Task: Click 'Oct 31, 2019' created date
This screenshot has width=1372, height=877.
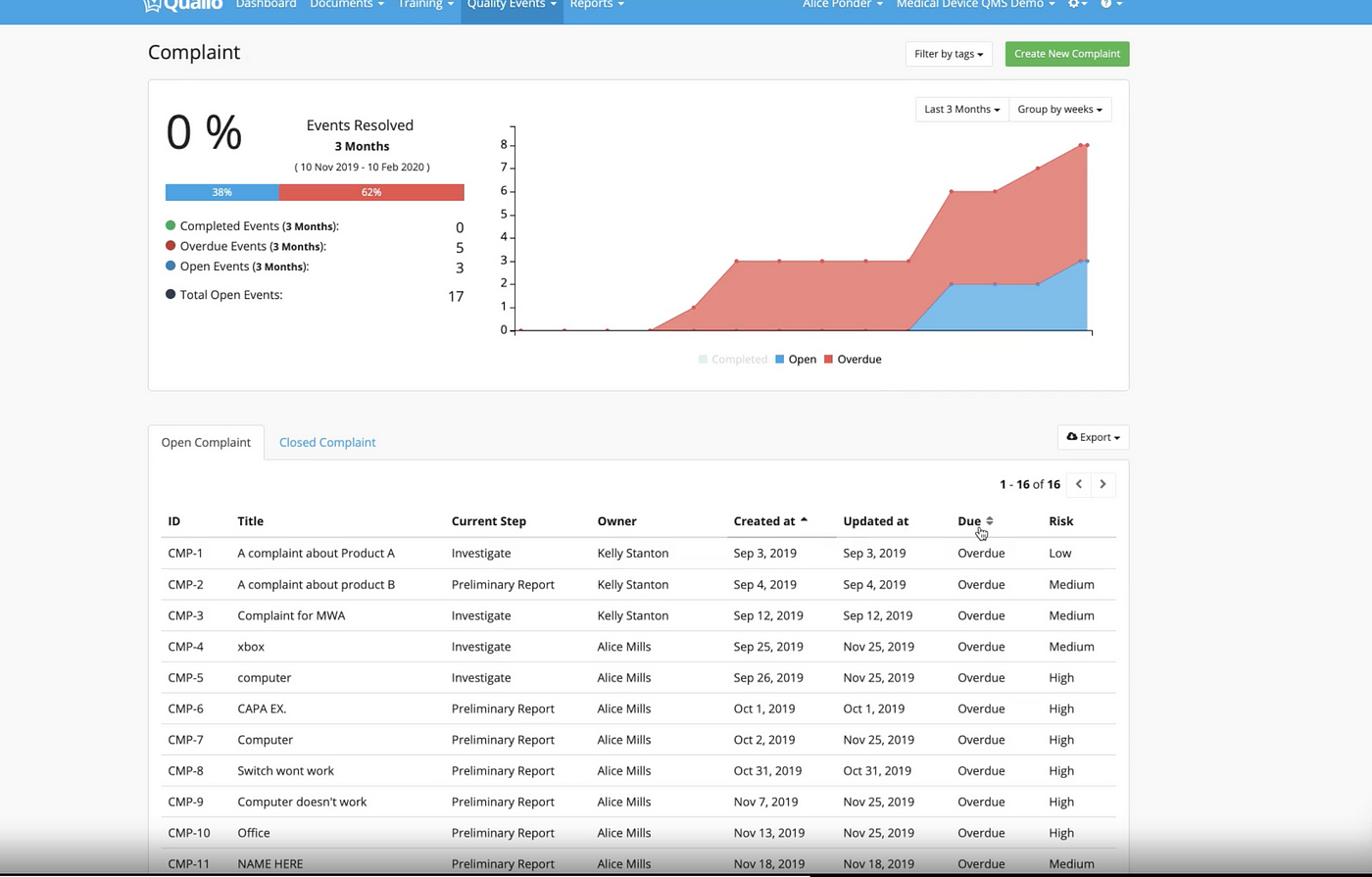Action: [767, 771]
